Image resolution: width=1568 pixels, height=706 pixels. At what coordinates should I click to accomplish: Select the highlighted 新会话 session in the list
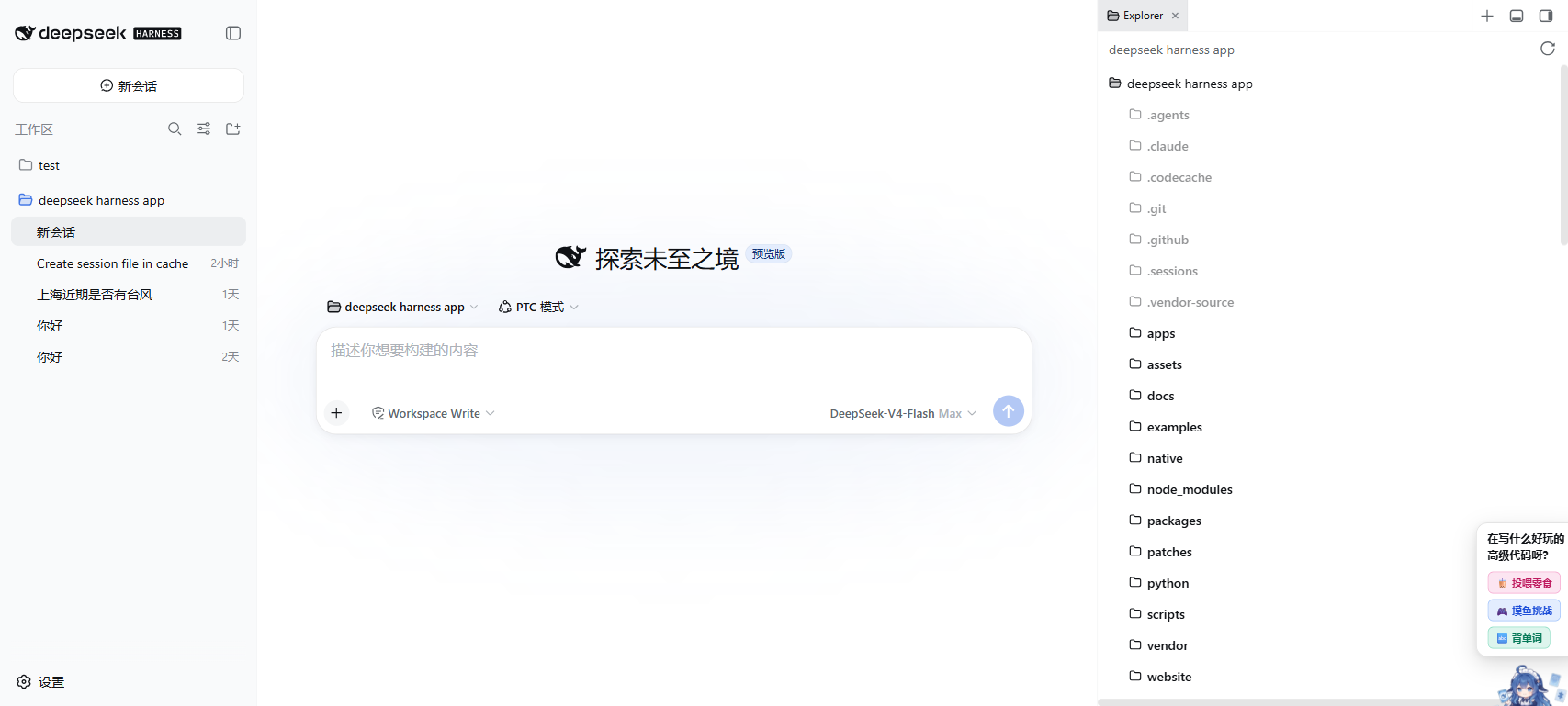(129, 231)
